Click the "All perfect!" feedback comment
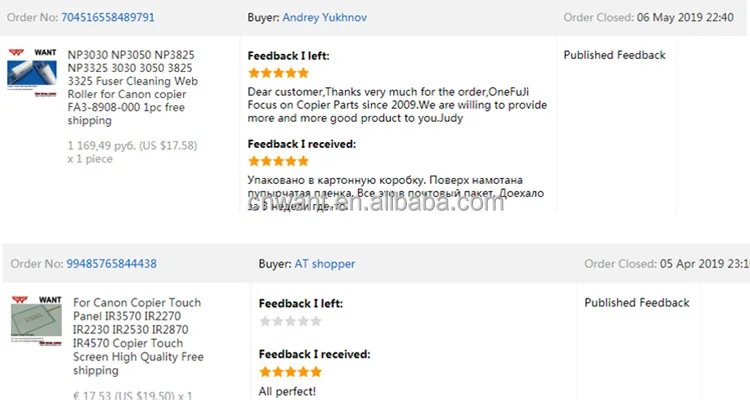Viewport: 750px width, 400px height. tap(287, 390)
